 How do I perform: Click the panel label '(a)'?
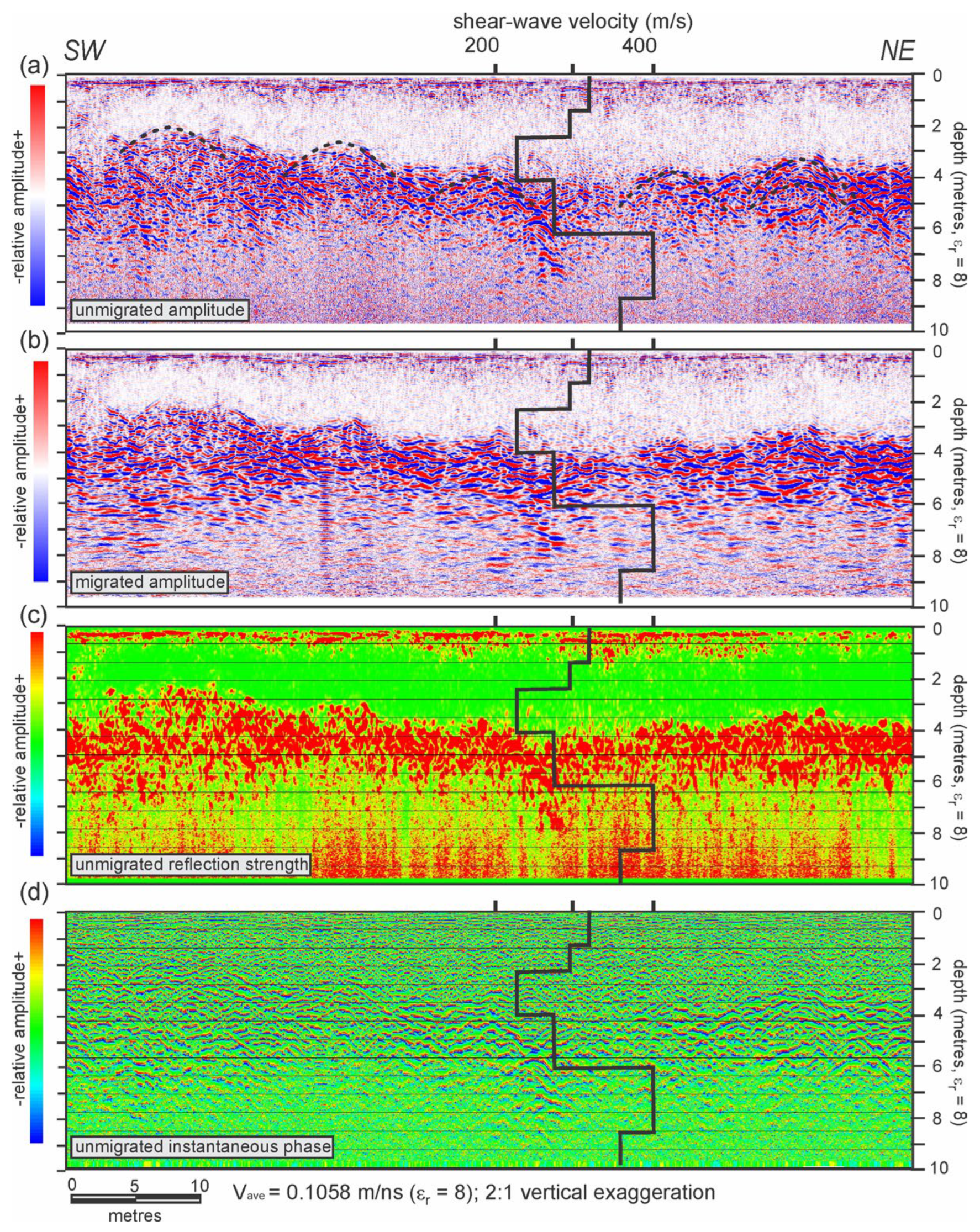click(34, 67)
